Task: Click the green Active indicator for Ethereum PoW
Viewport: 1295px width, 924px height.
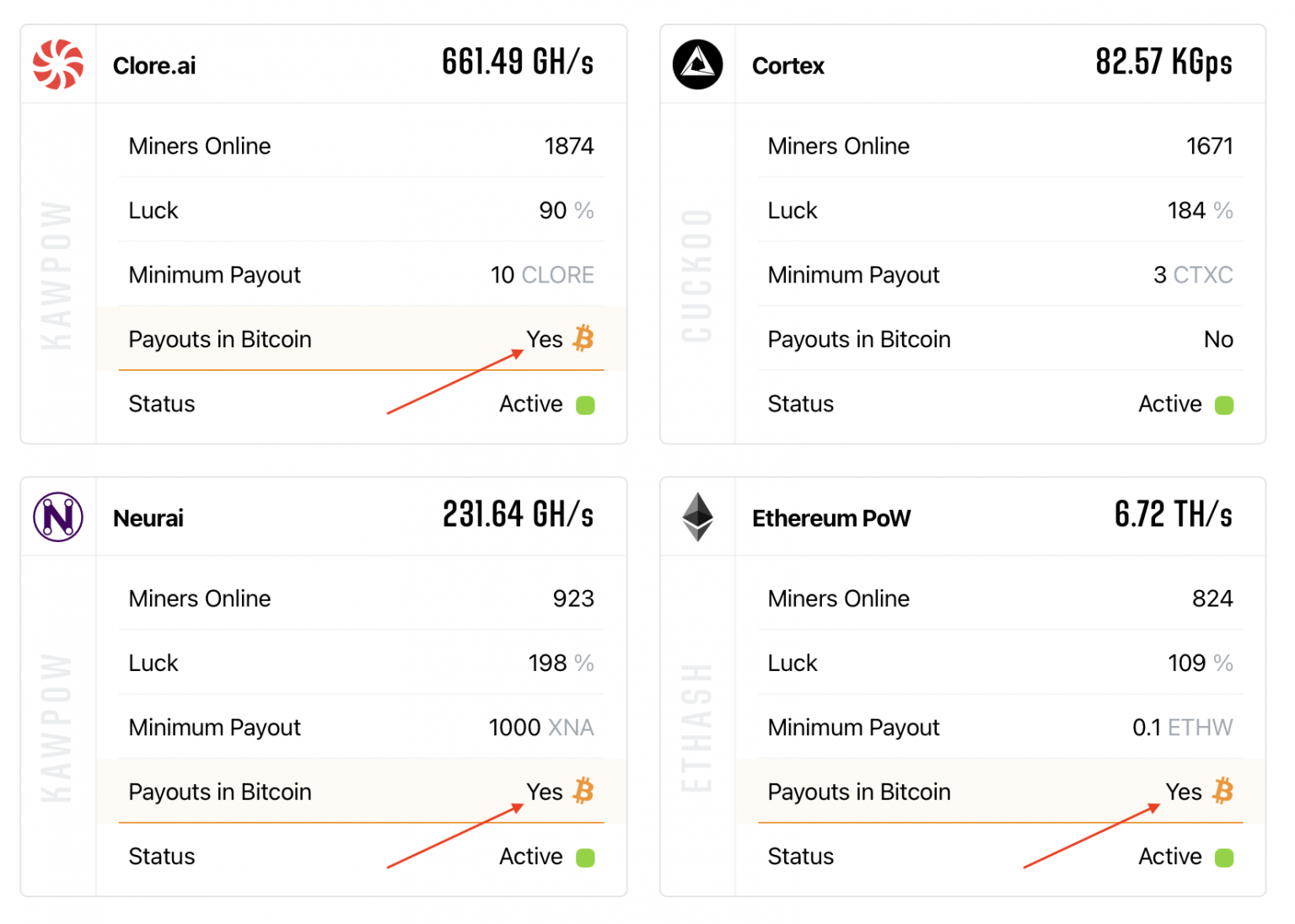Action: (x=1224, y=857)
